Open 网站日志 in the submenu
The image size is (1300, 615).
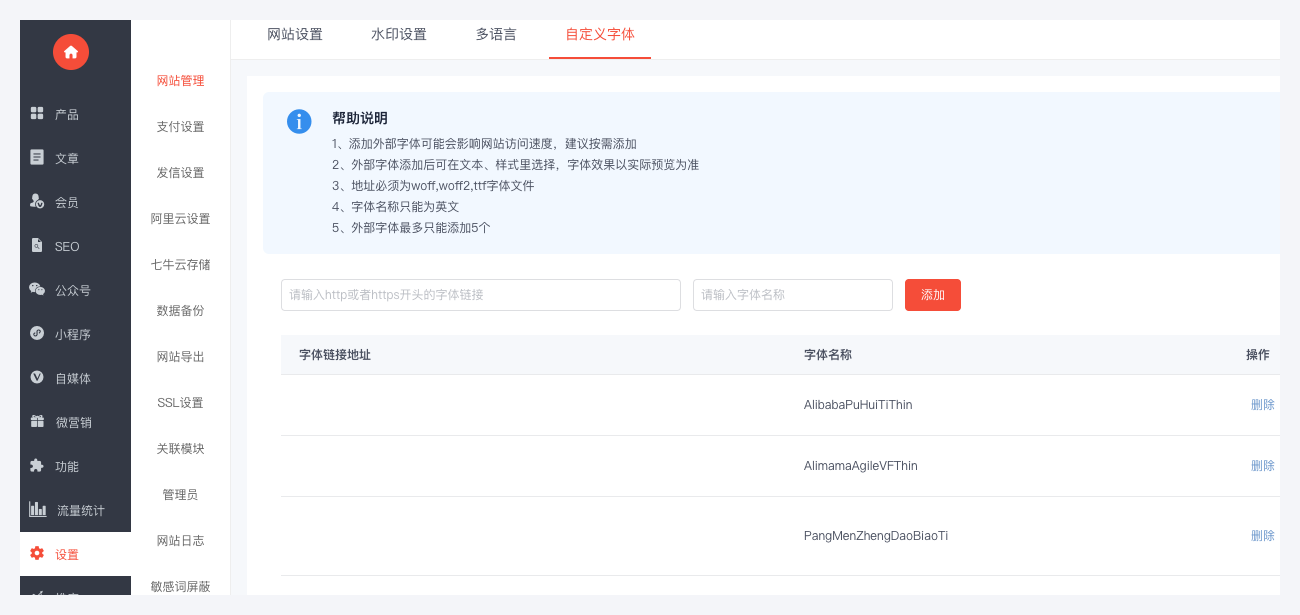(181, 541)
